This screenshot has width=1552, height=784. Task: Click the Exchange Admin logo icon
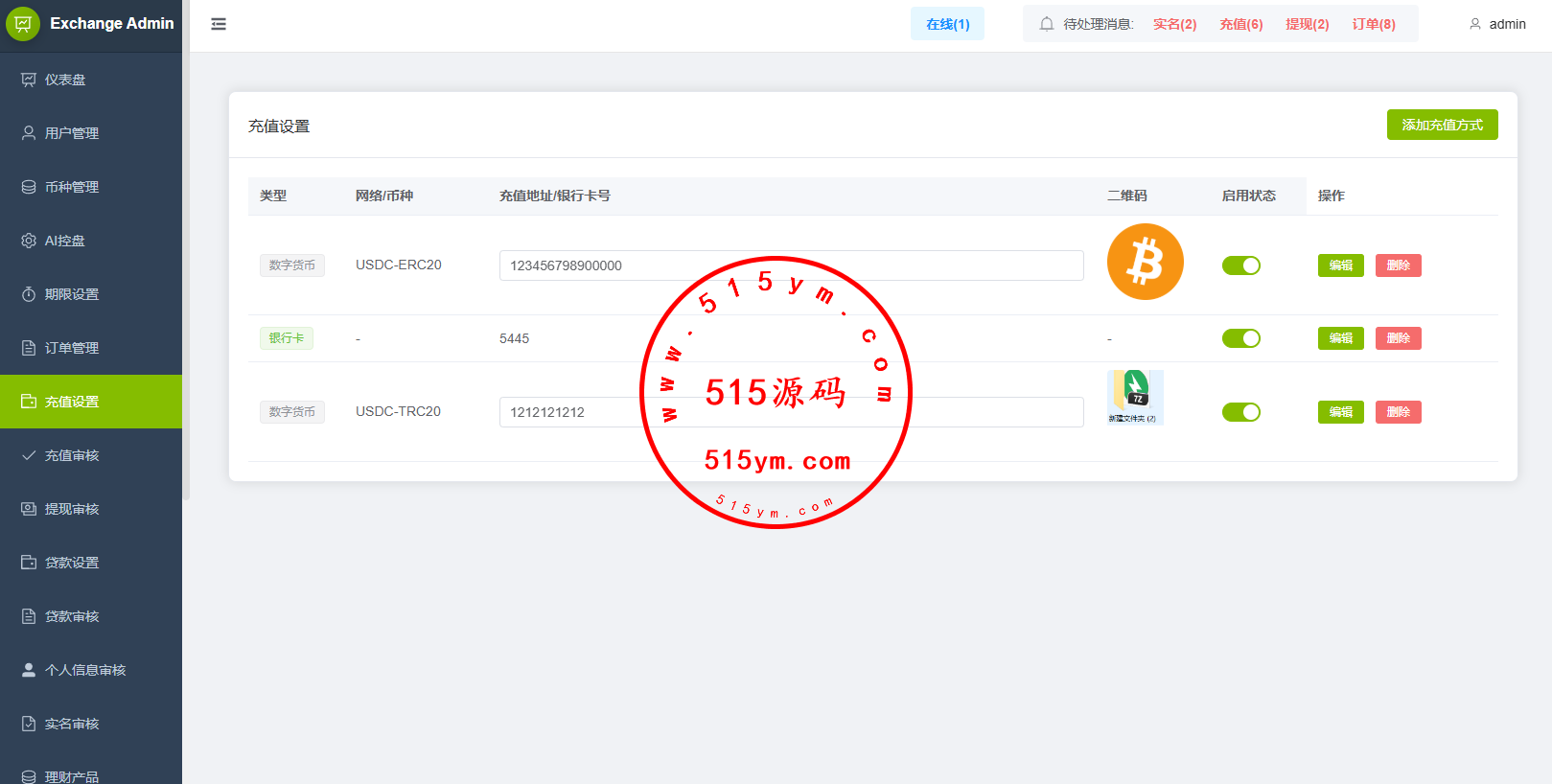23,23
